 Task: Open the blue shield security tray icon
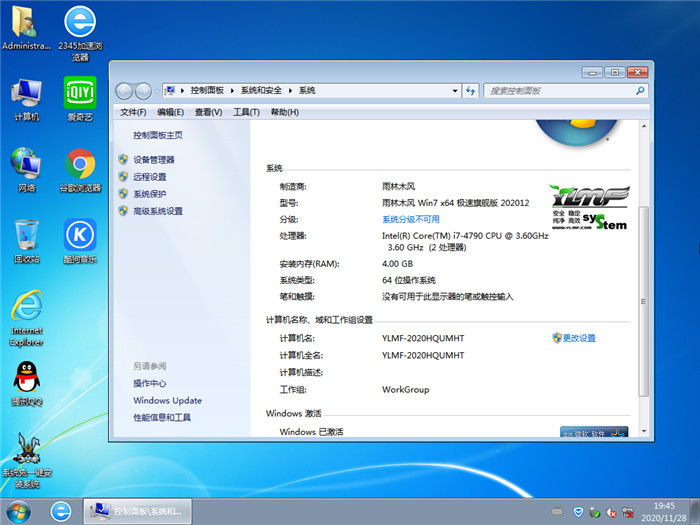578,512
